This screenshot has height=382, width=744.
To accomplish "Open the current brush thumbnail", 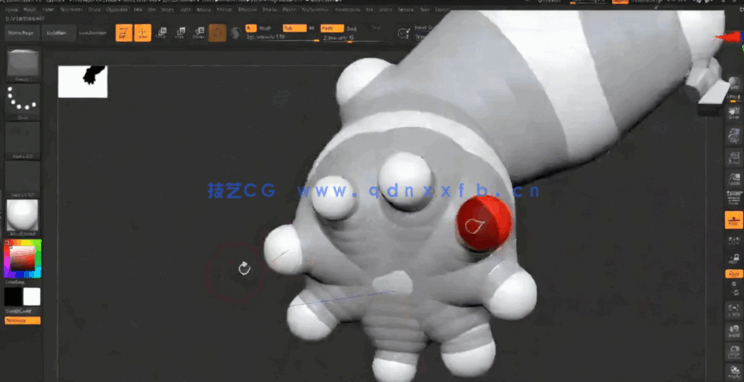I will pos(23,65).
